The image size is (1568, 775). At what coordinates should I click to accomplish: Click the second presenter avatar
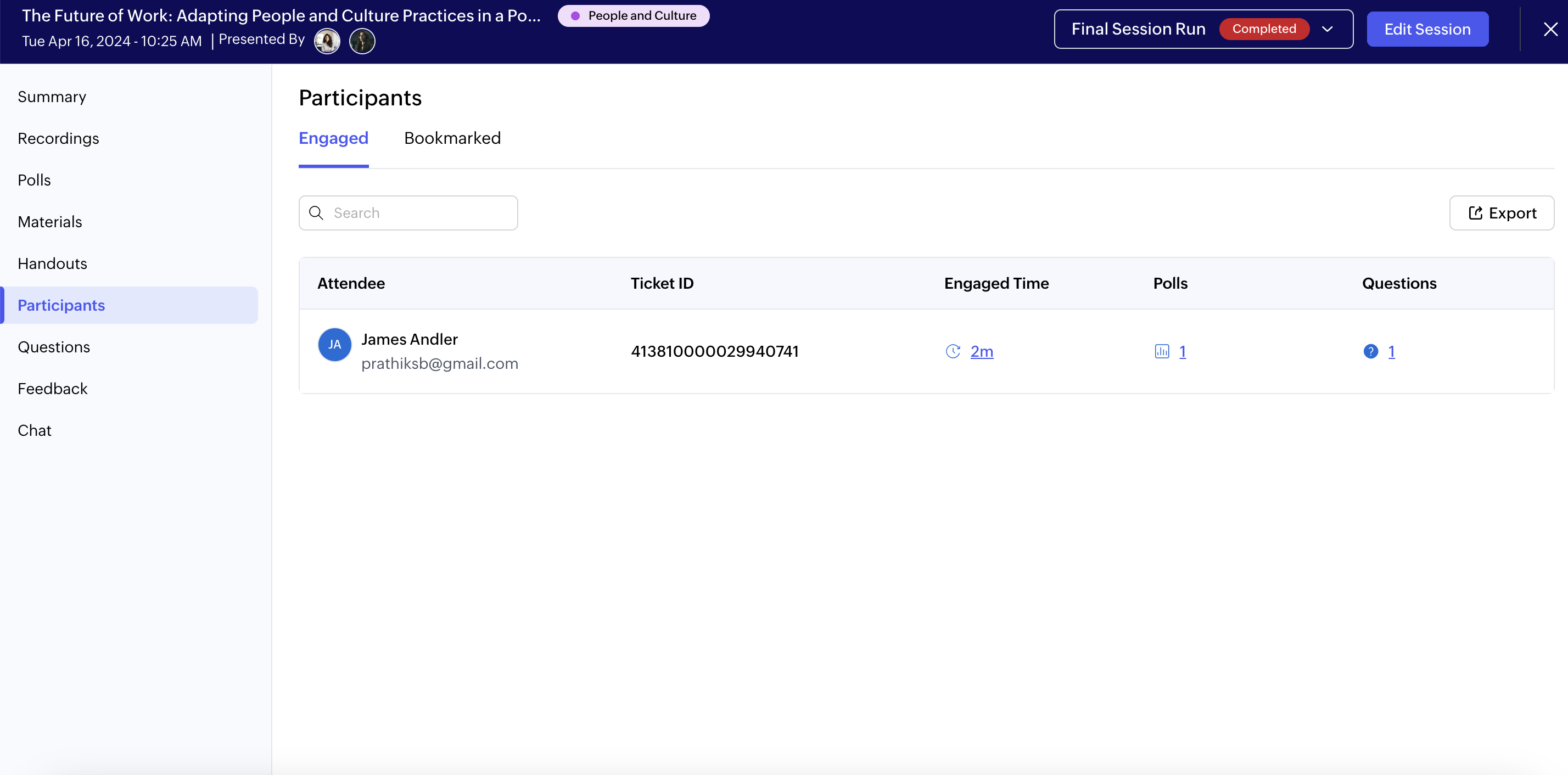[362, 41]
